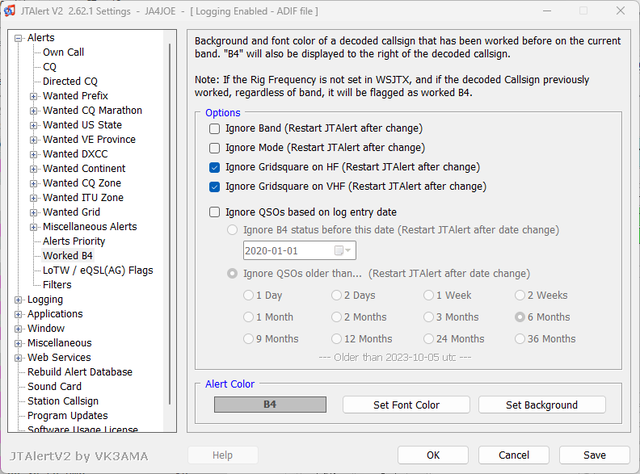640x474 pixels.
Task: Expand the Wanted DXCC node
Action: click(x=33, y=155)
